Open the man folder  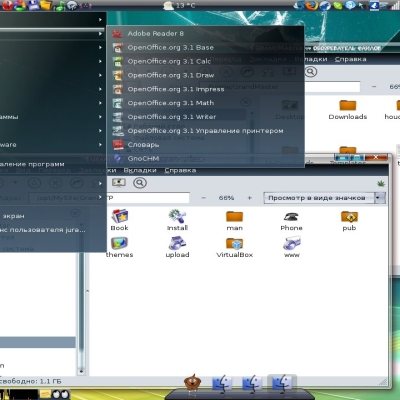point(235,221)
